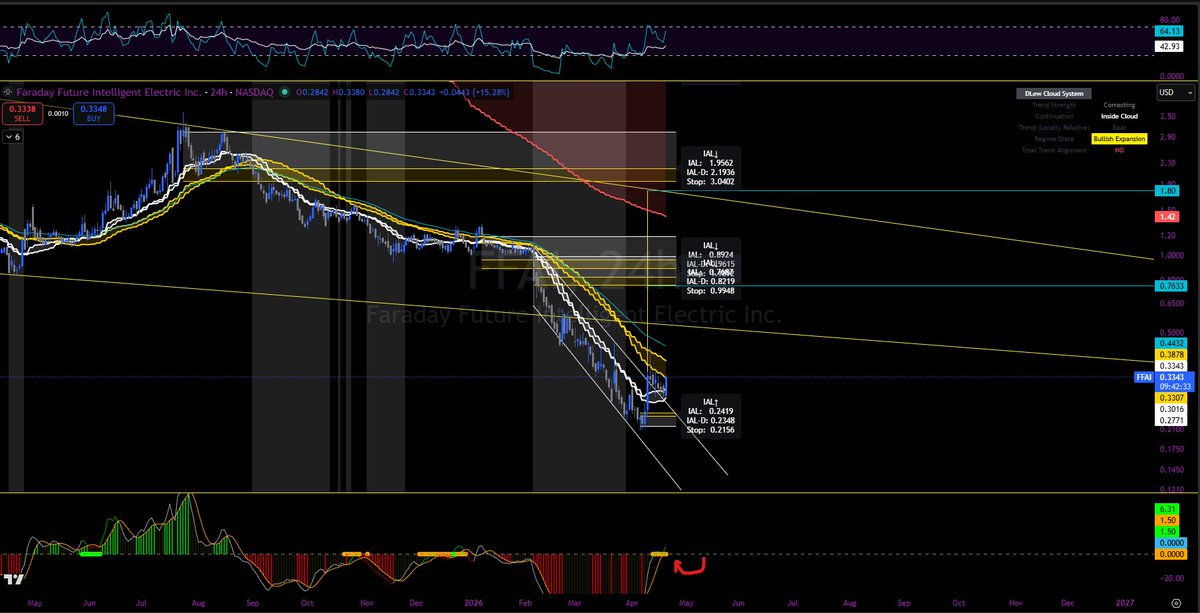Click the 2026 year label on time axis
The width and height of the screenshot is (1200, 613).
click(473, 603)
